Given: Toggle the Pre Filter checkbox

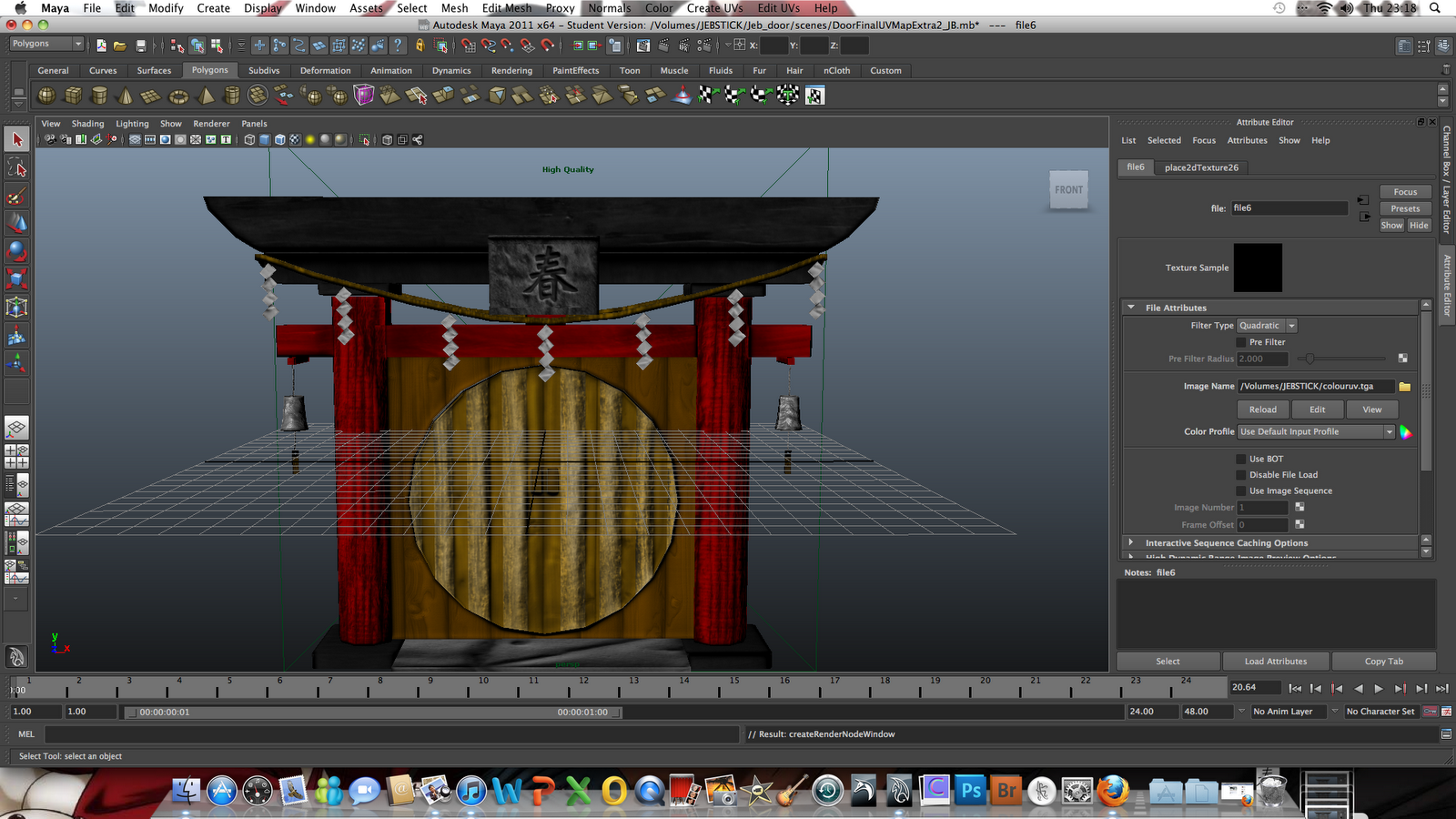Looking at the screenshot, I should point(1240,342).
